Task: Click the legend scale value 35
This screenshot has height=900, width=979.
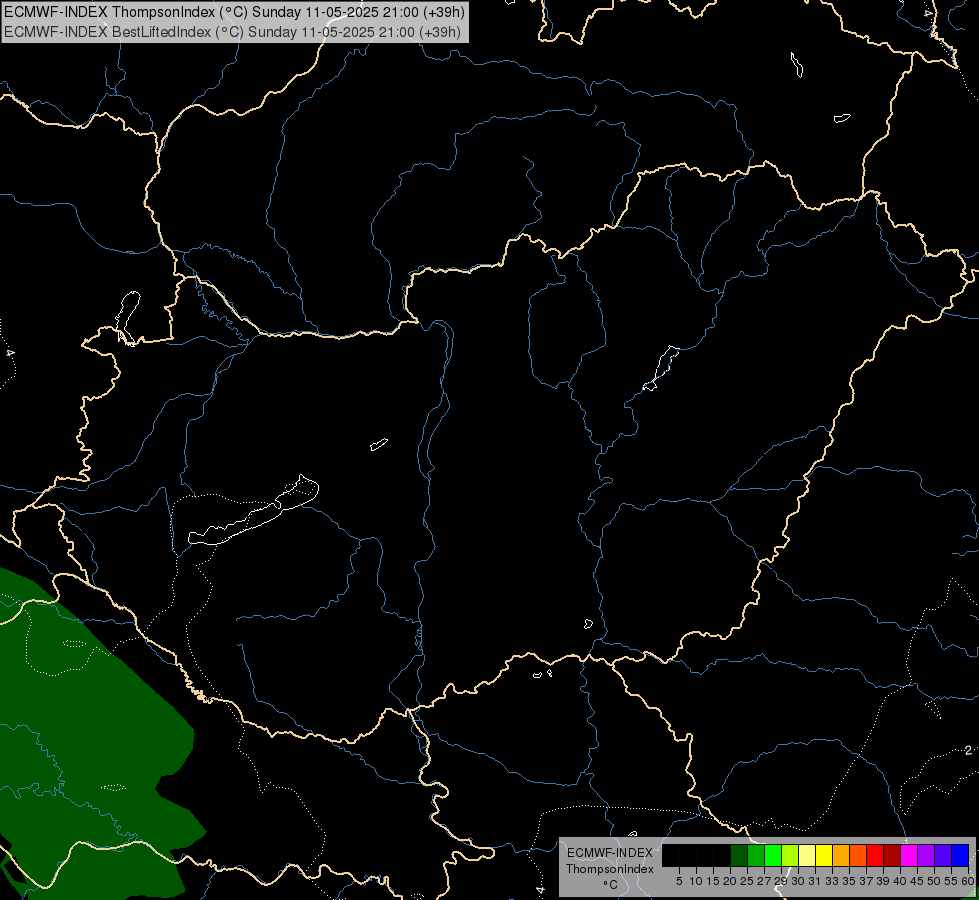Action: [x=849, y=881]
